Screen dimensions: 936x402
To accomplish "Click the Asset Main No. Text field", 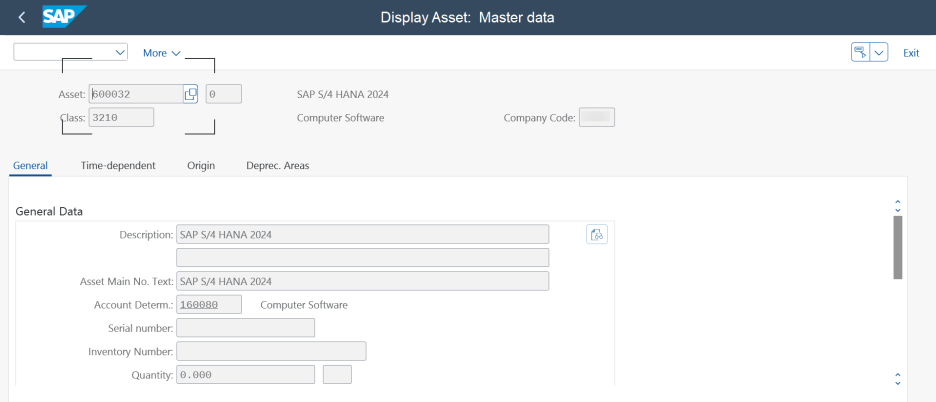I will (x=362, y=281).
